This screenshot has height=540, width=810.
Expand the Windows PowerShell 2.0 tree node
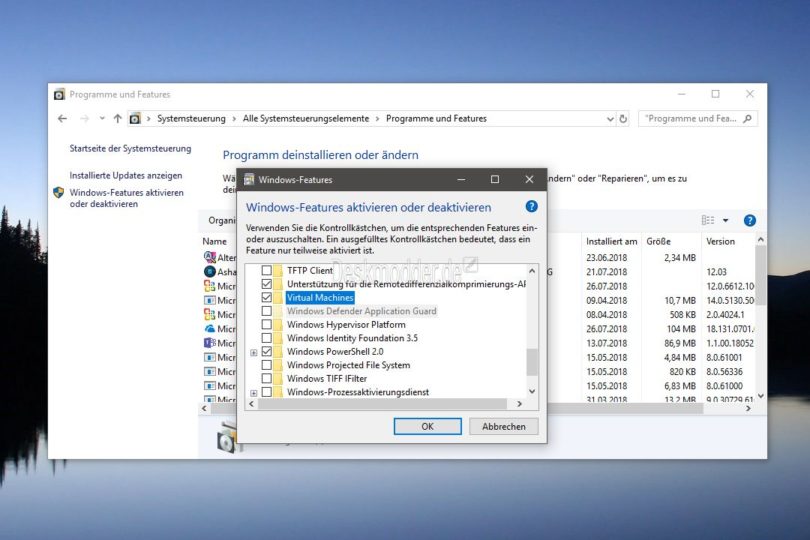254,352
